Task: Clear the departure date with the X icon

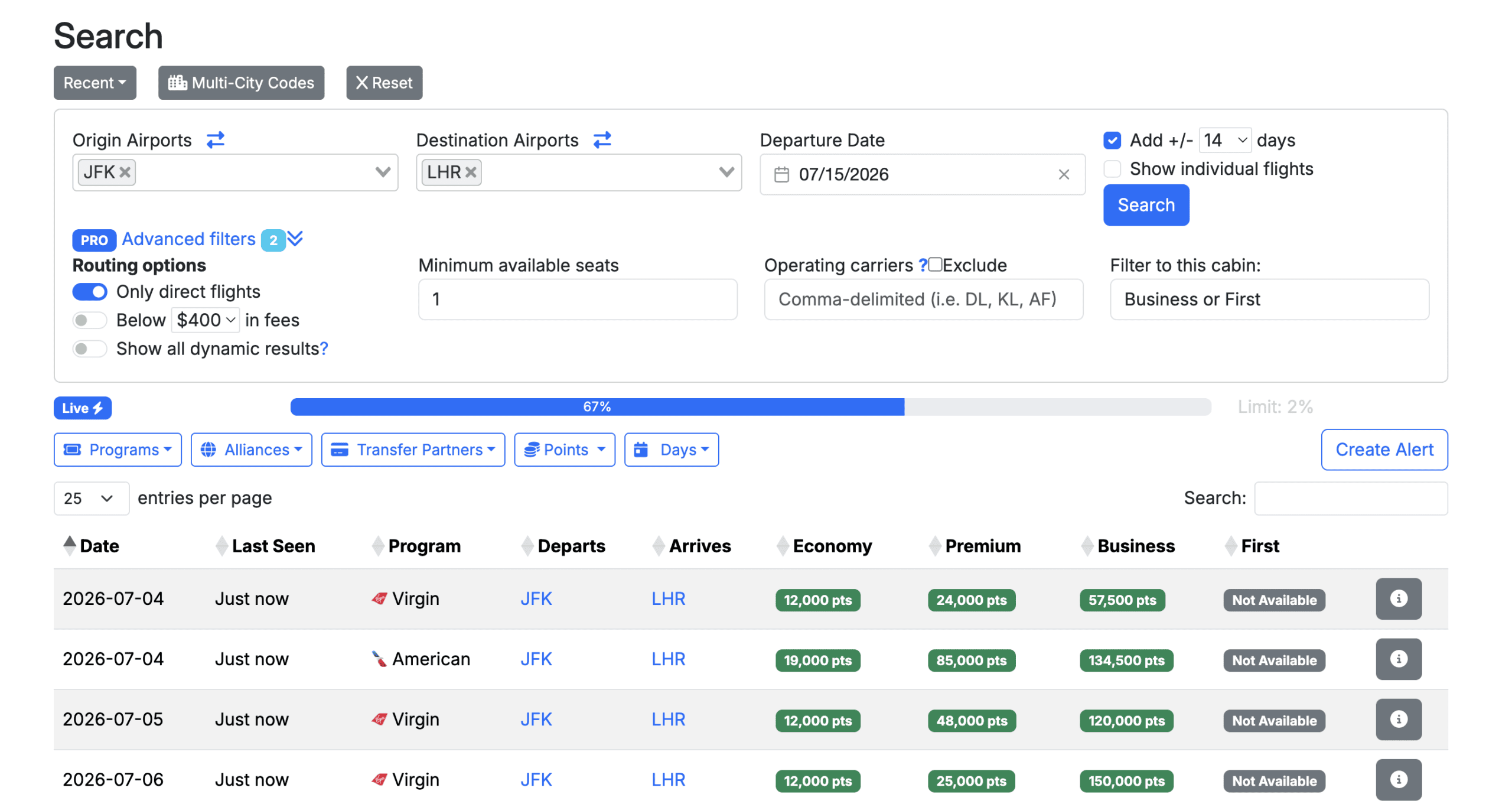Action: coord(1064,174)
